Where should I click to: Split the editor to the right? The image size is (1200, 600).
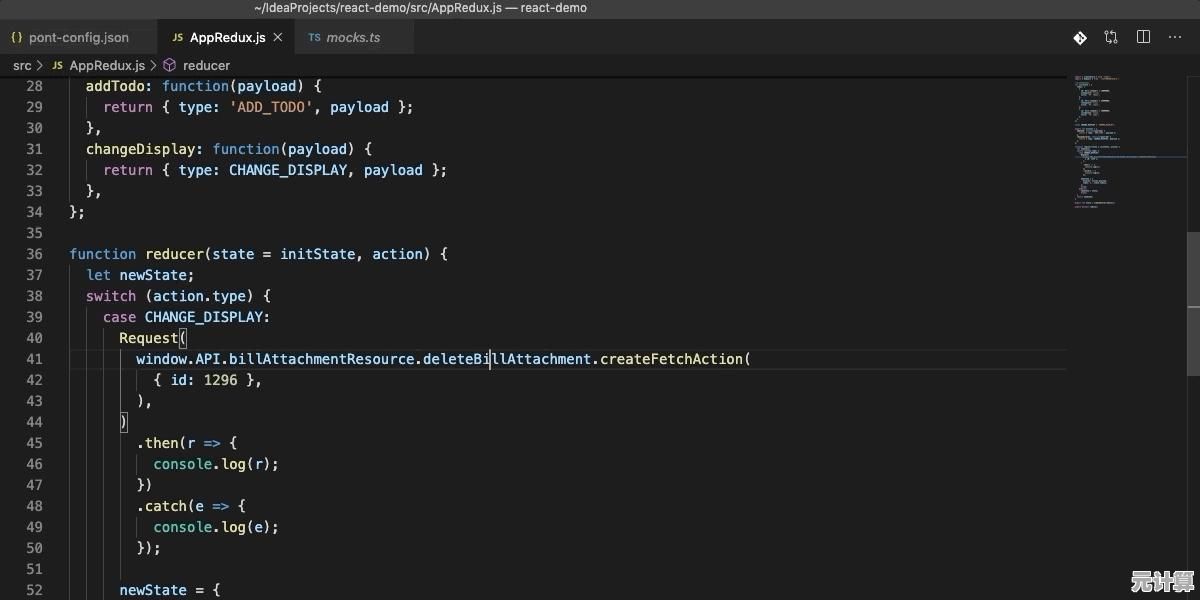[x=1143, y=38]
